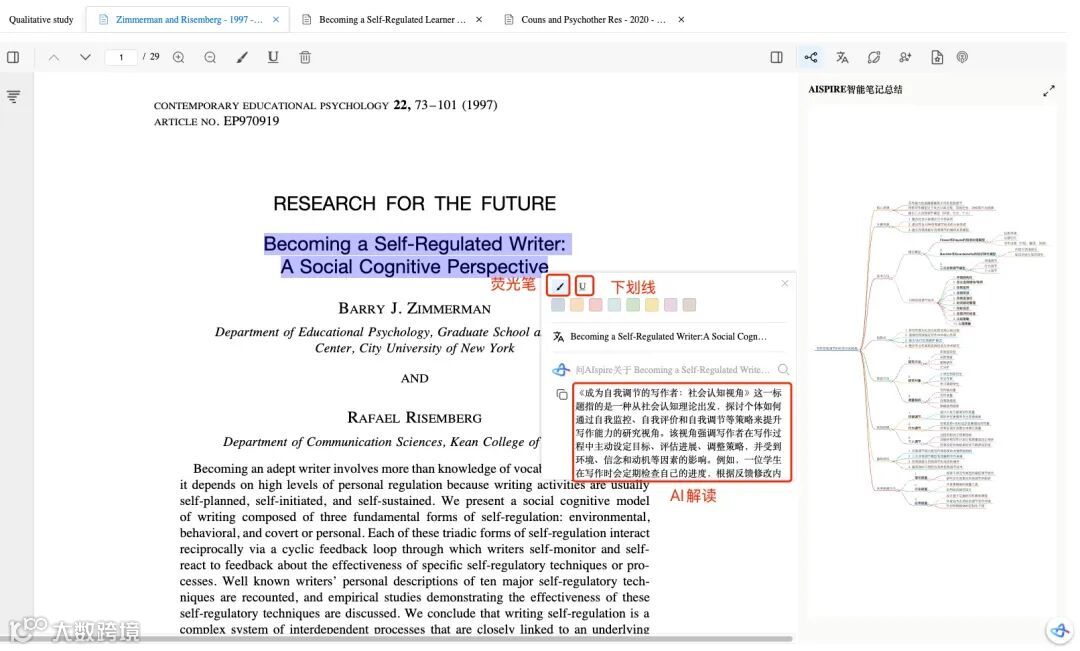1080x651 pixels.
Task: Close the selection popup
Action: (785, 283)
